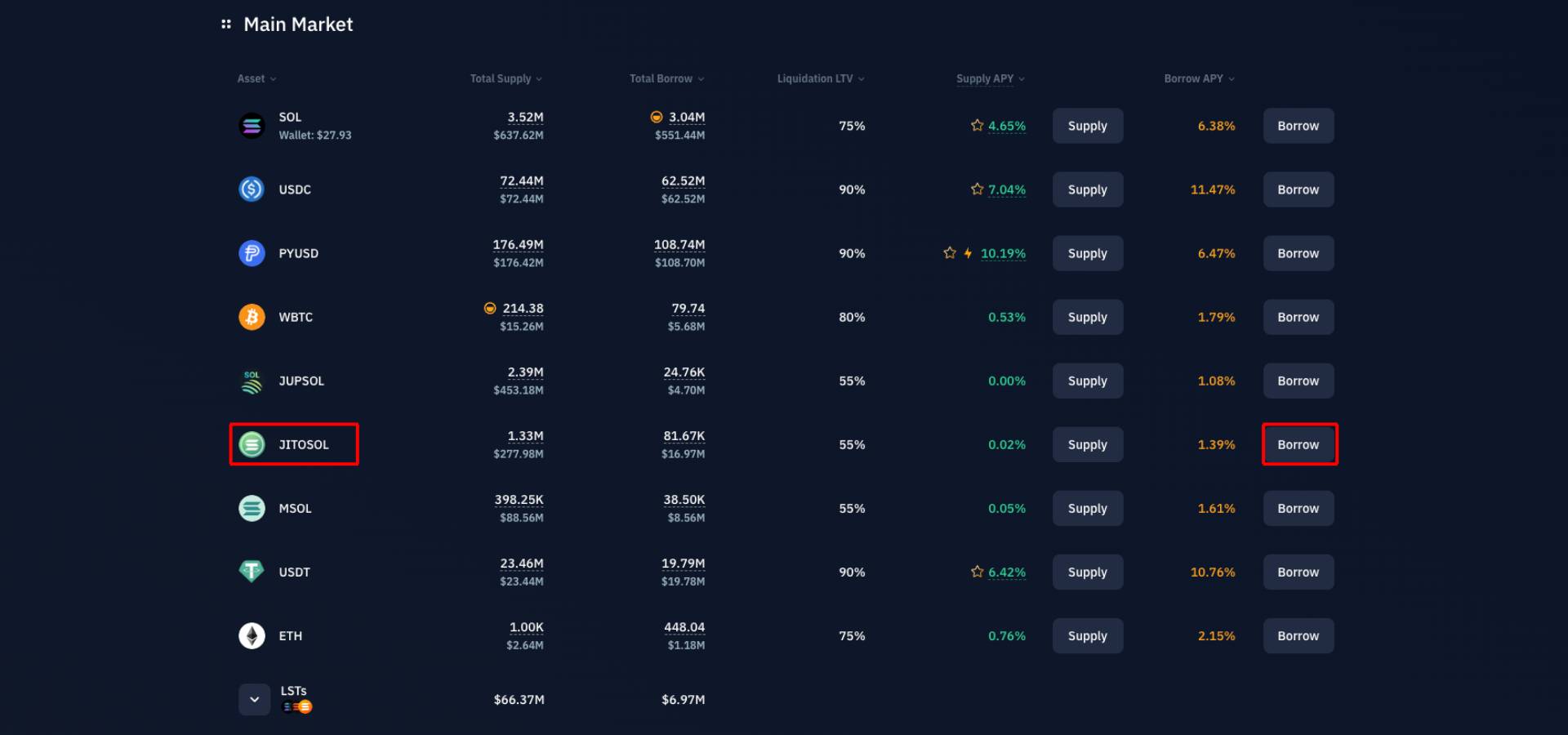
Task: Click the WBTC bitcoin icon
Action: [x=252, y=317]
